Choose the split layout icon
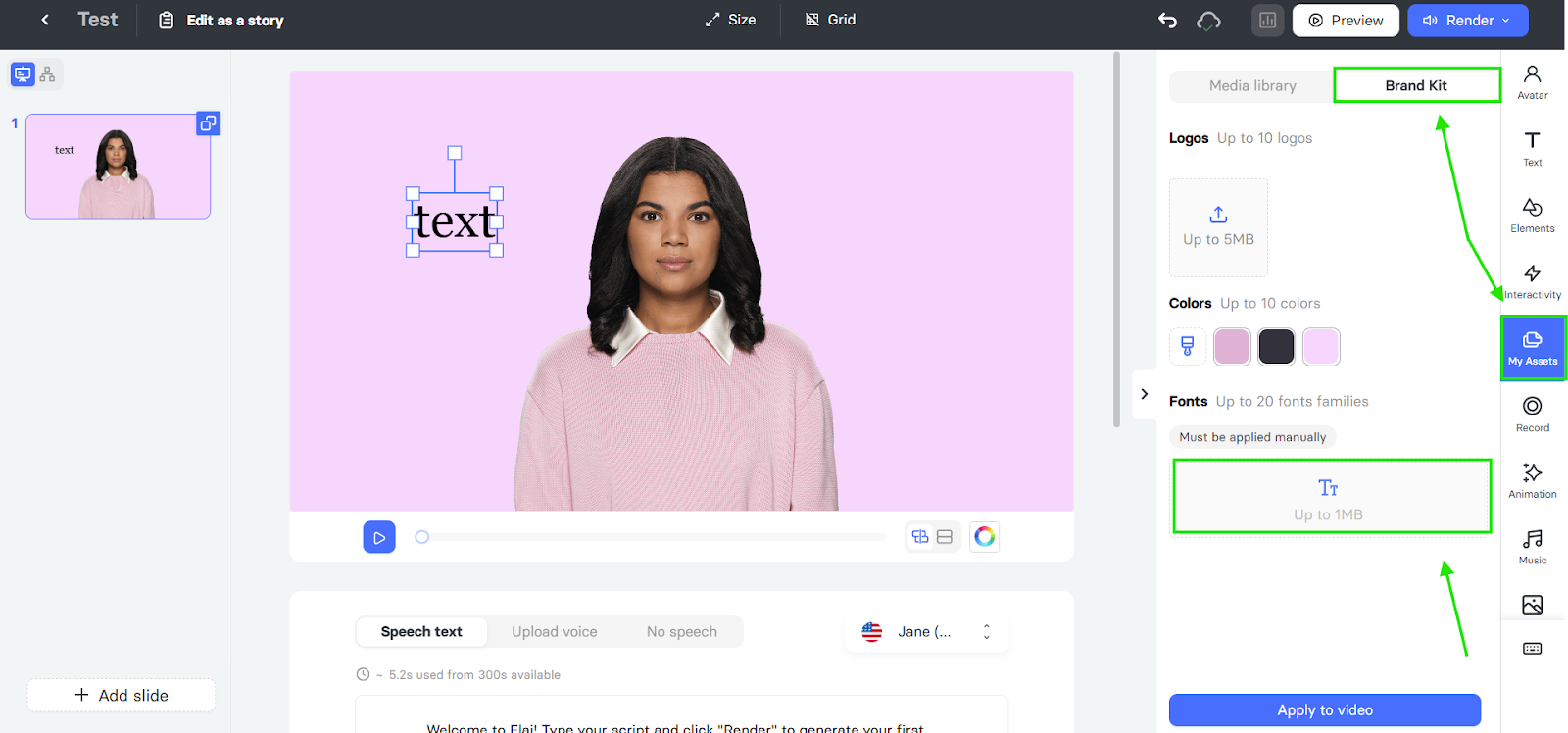The height and width of the screenshot is (733, 1568). click(x=945, y=537)
